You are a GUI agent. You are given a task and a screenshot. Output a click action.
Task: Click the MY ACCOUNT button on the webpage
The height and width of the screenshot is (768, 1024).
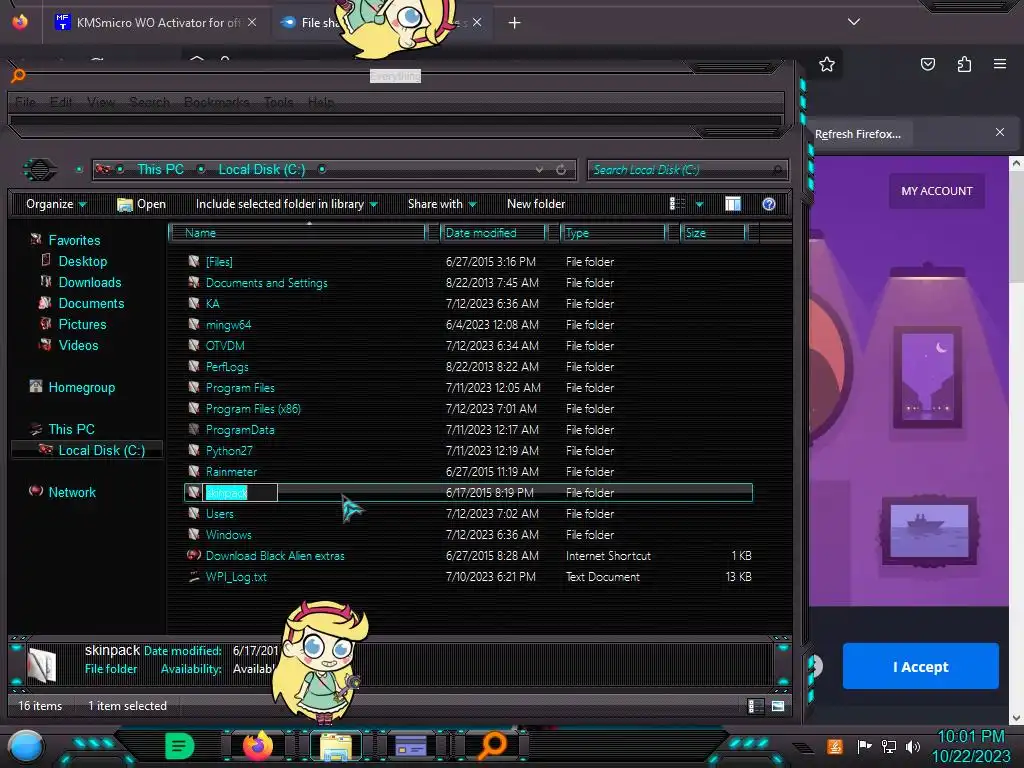(x=936, y=191)
